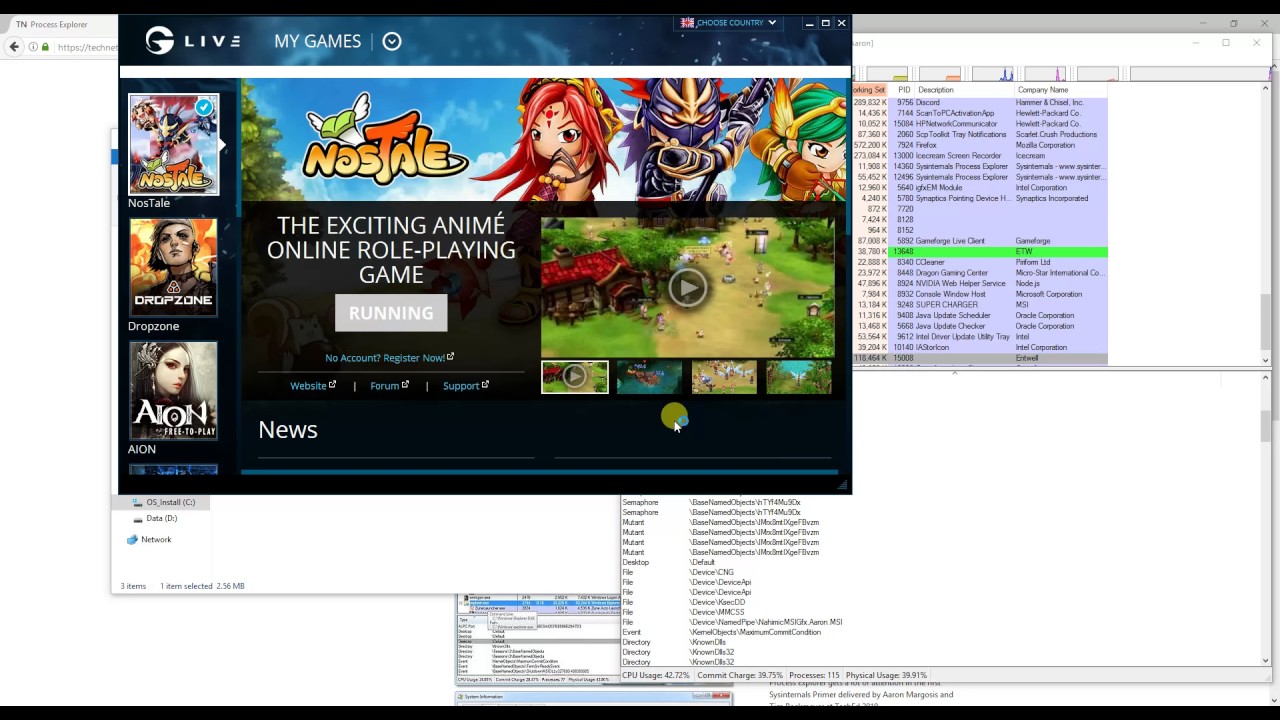Select the \Device\MMCSS handle row
This screenshot has height=720, width=1280.
pos(940,612)
